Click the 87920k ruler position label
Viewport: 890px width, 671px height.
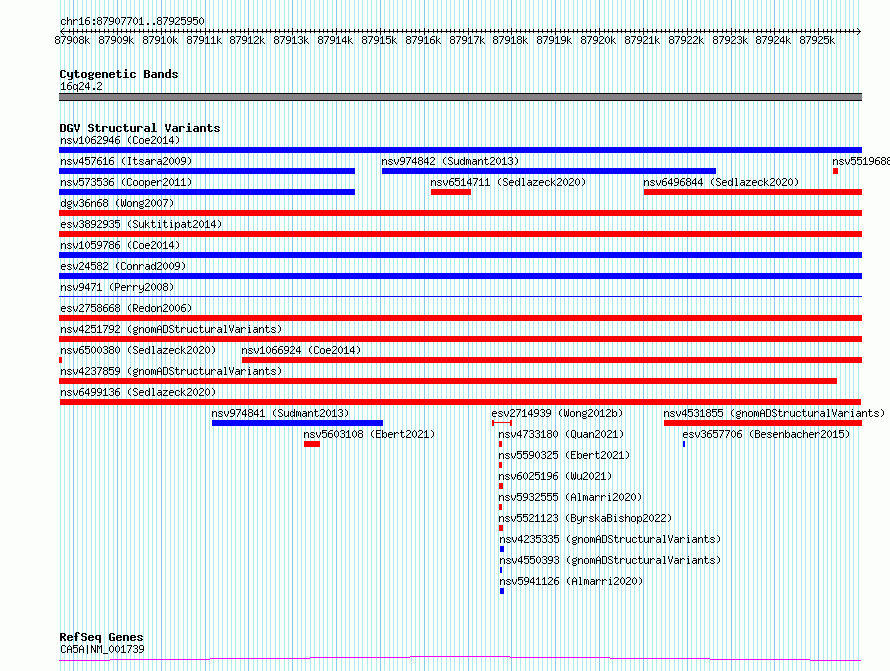[598, 40]
